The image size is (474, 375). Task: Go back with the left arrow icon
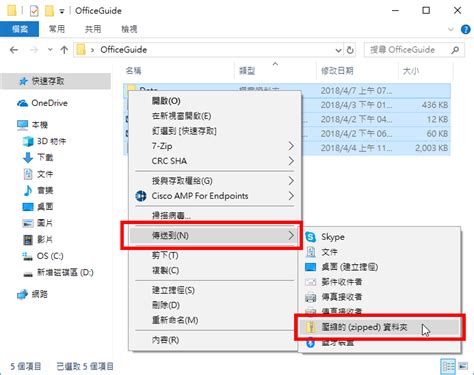tap(14, 50)
